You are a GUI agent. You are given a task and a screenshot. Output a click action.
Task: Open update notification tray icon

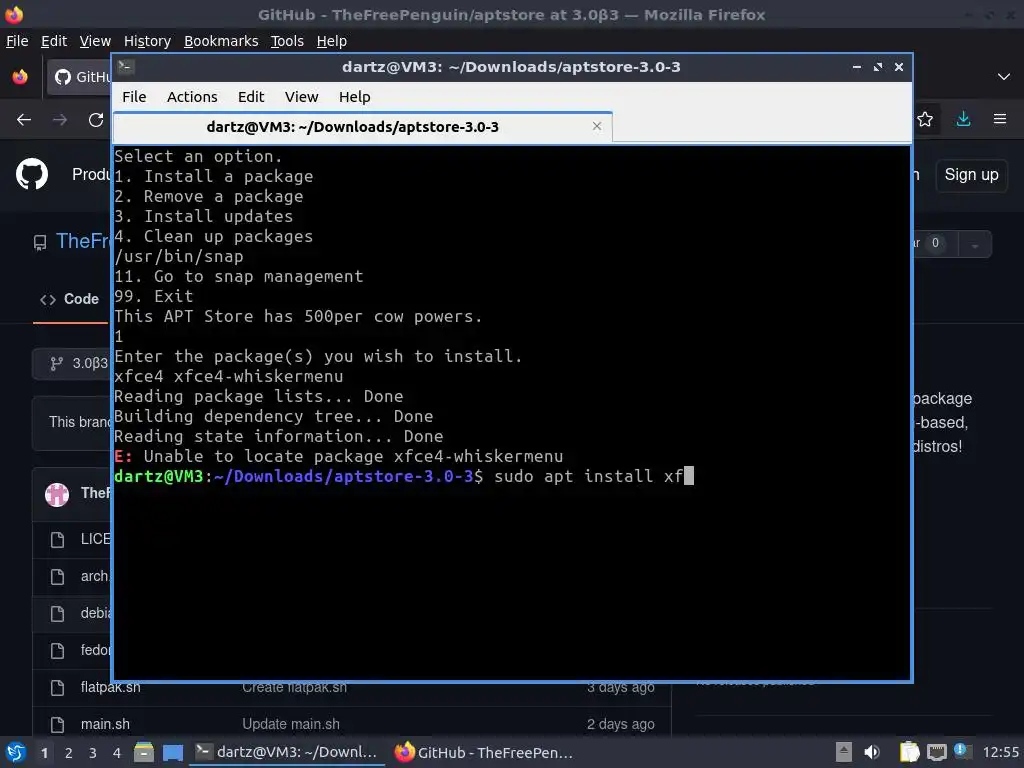coord(963,751)
